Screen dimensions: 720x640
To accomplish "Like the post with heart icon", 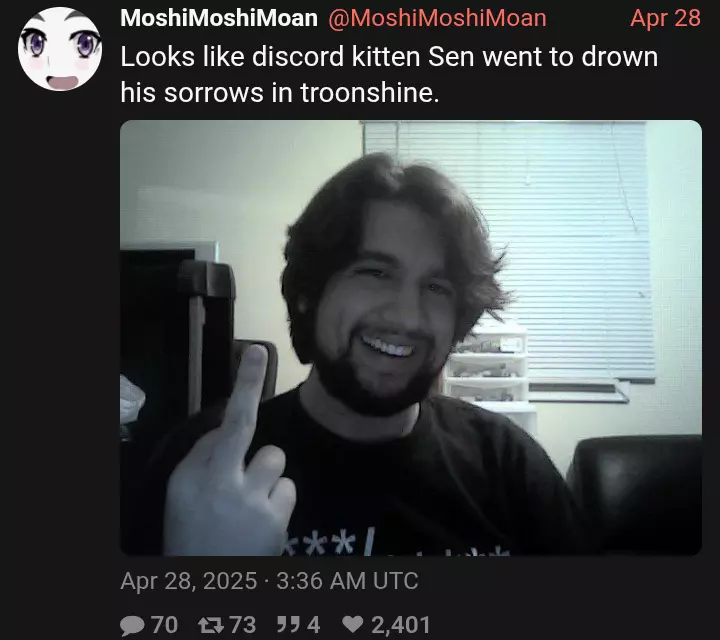I will (x=353, y=624).
